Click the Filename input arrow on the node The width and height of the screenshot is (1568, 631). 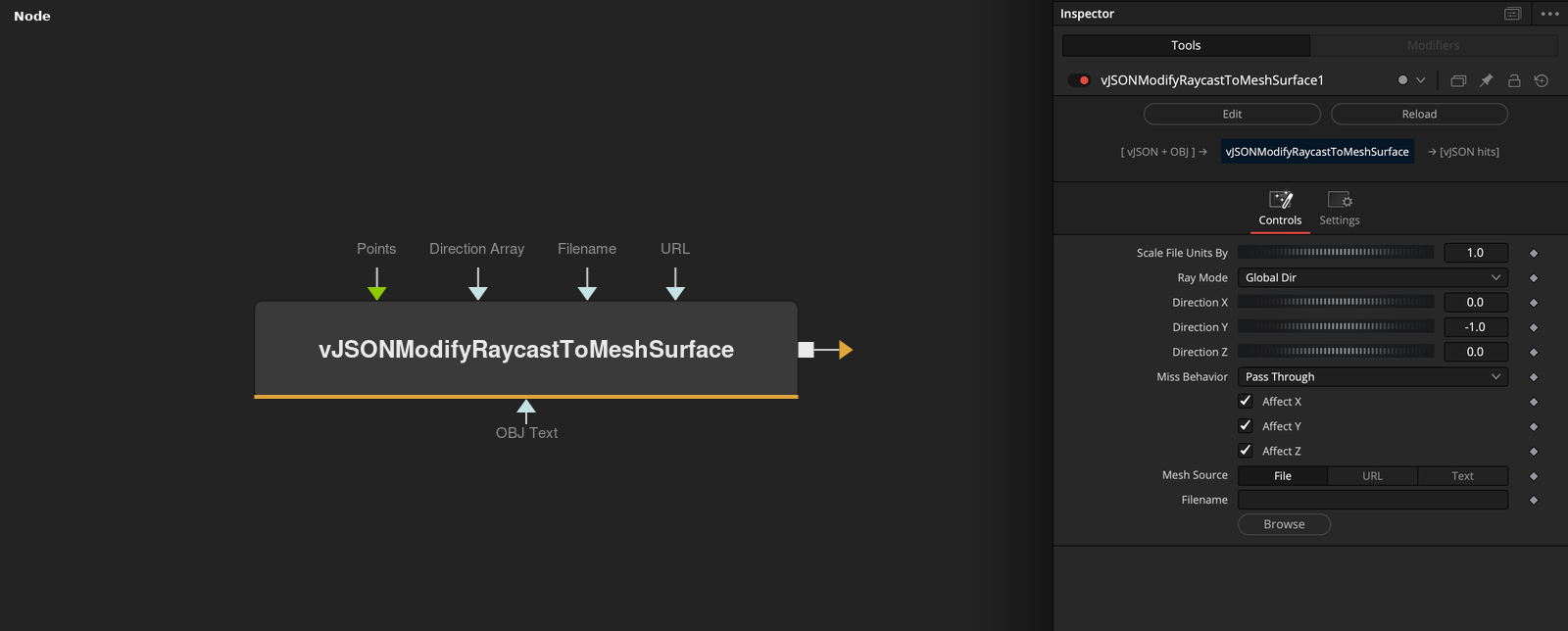click(x=588, y=292)
